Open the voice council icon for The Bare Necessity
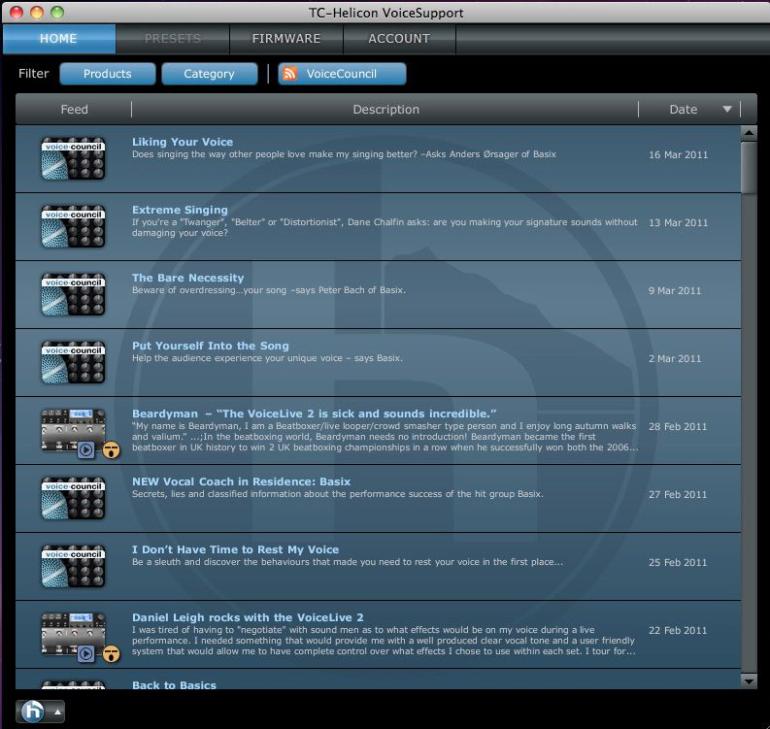 click(73, 294)
